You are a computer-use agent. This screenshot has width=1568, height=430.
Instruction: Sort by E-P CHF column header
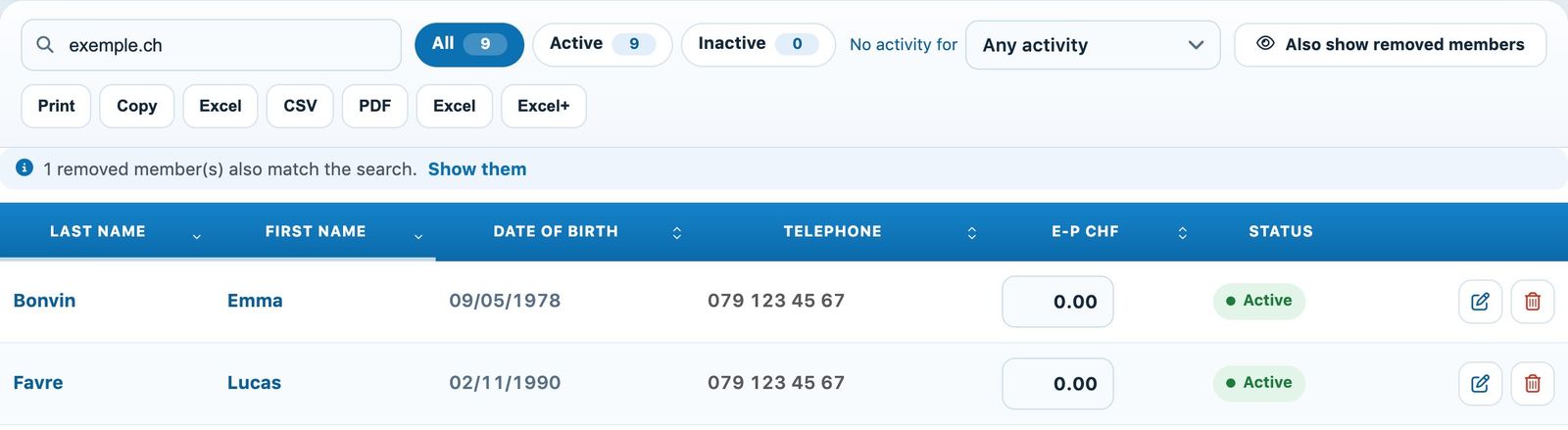coord(1085,232)
